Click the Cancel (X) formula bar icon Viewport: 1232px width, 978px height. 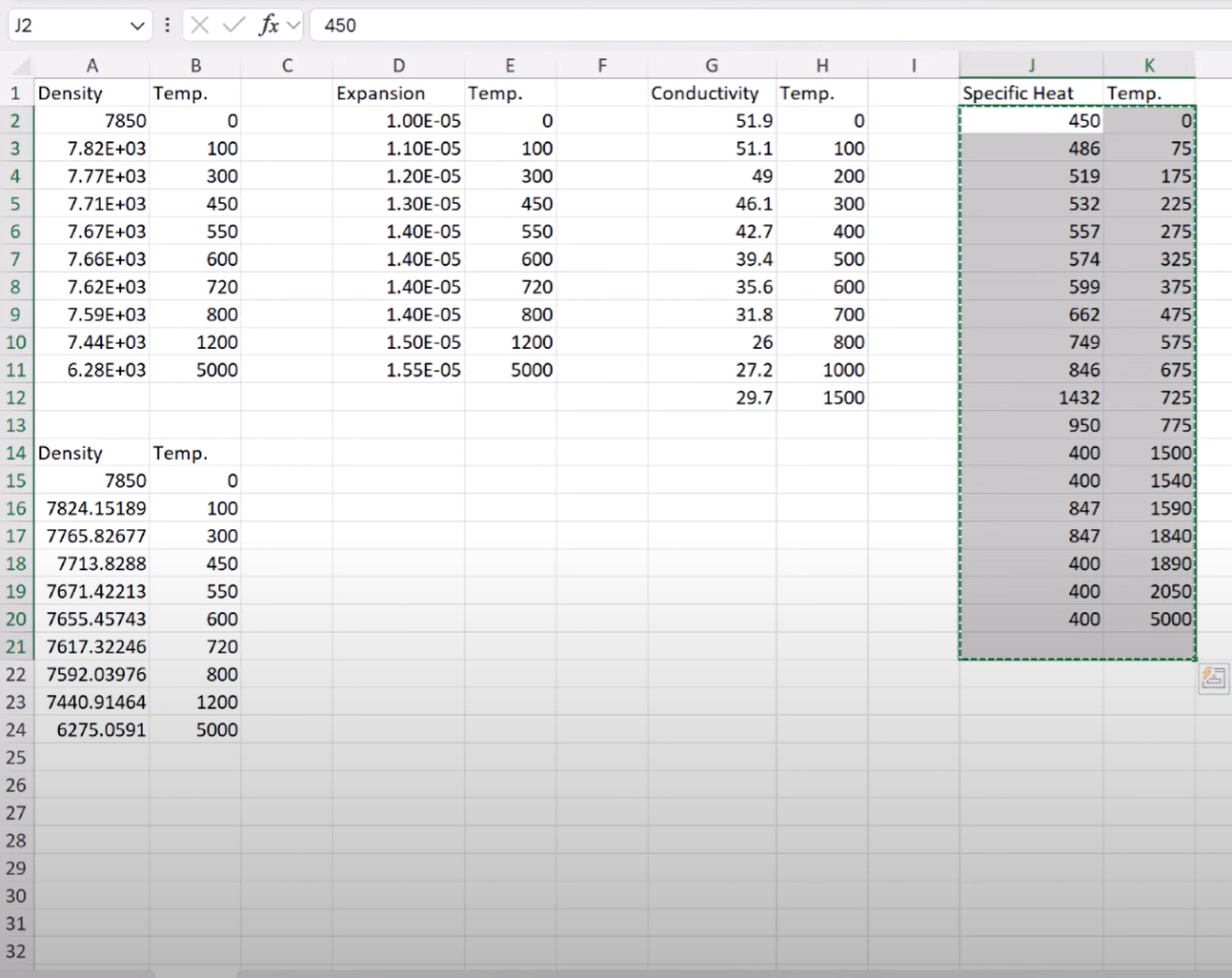(199, 26)
